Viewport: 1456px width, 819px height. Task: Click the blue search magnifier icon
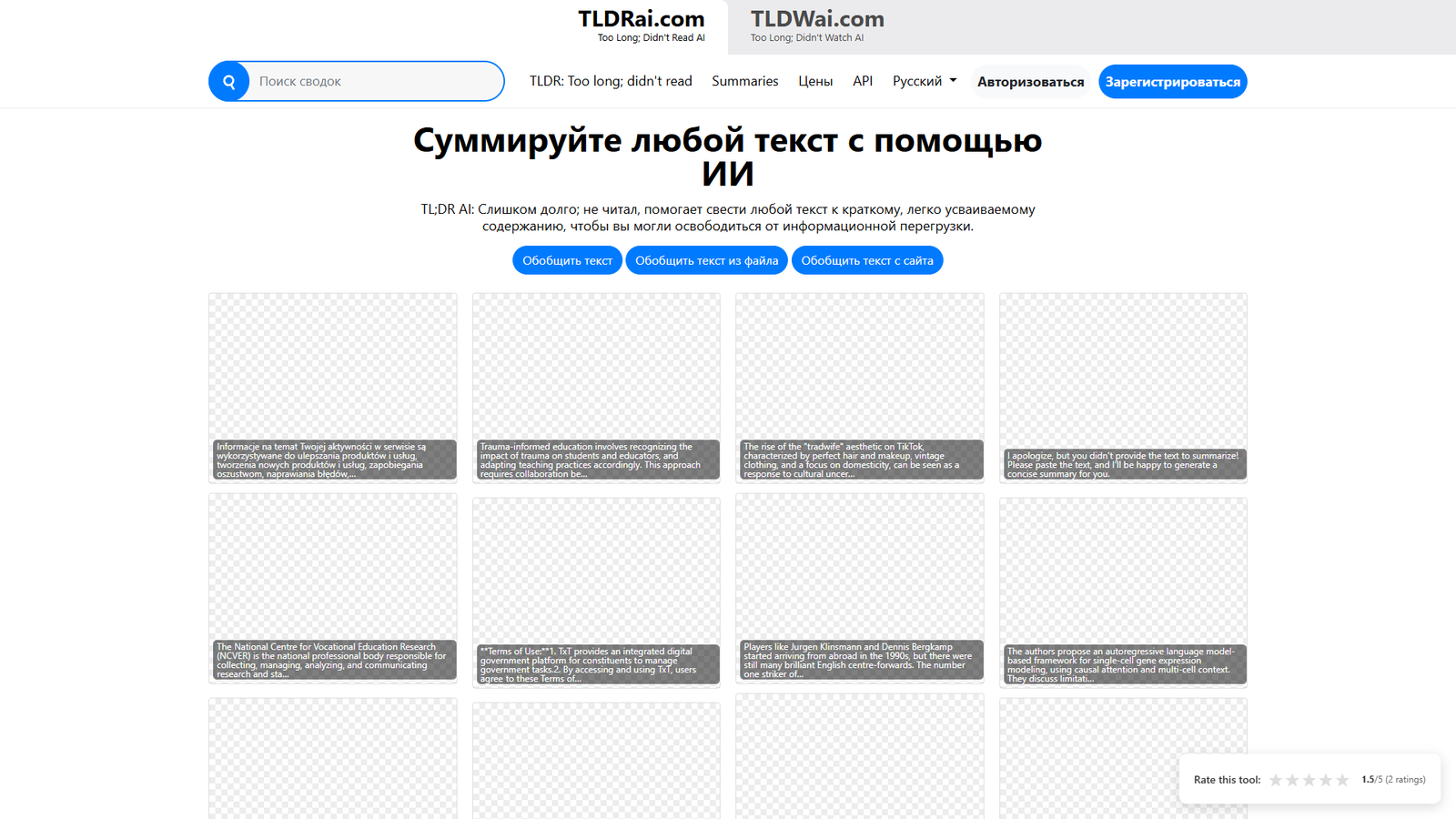[x=229, y=82]
